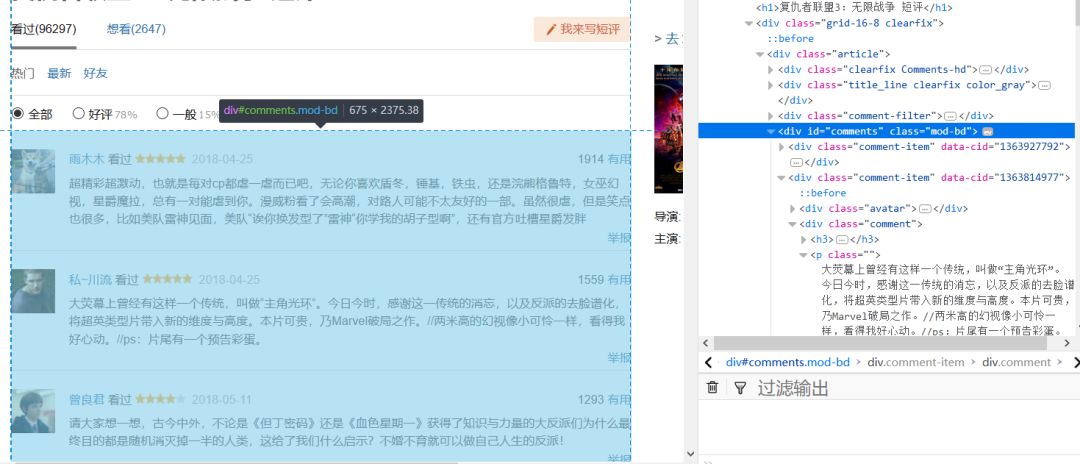Select the 好评 radio button
Image resolution: width=1080 pixels, height=464 pixels.
point(79,114)
